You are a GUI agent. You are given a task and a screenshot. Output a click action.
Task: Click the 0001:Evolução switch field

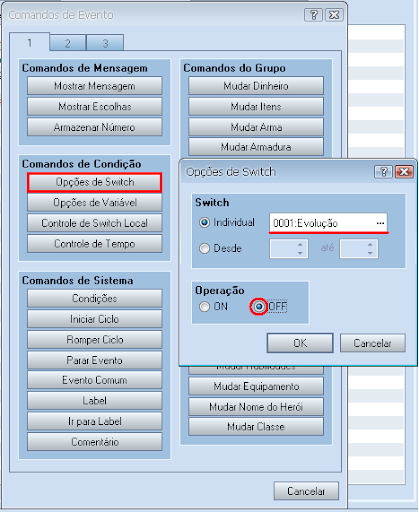coord(328,223)
